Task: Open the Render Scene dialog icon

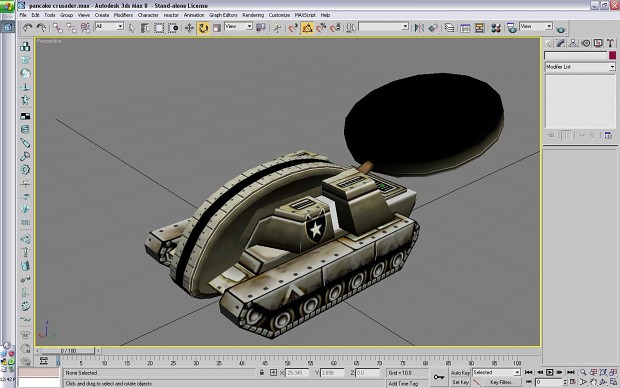Action: [x=512, y=28]
